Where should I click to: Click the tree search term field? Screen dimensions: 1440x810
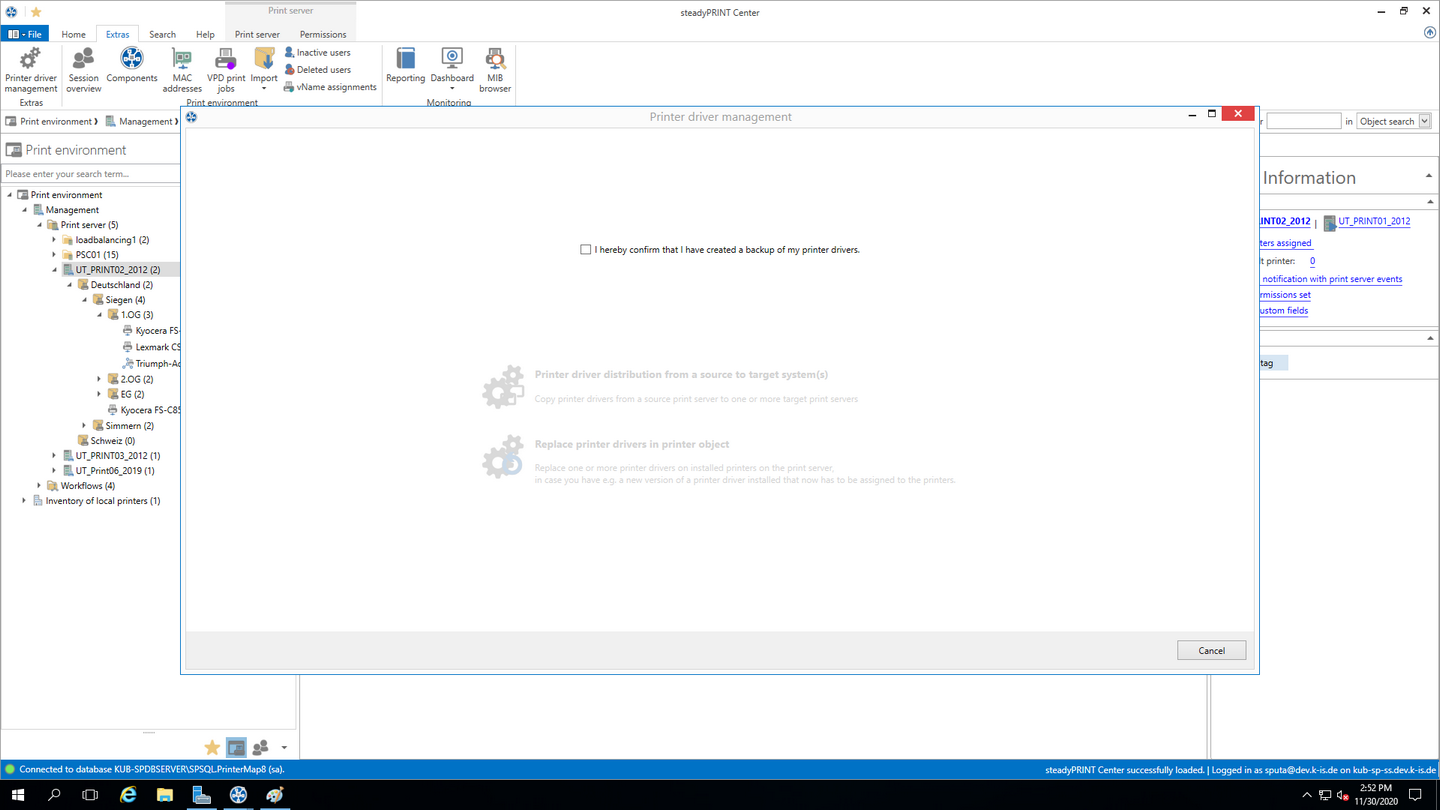tap(90, 174)
